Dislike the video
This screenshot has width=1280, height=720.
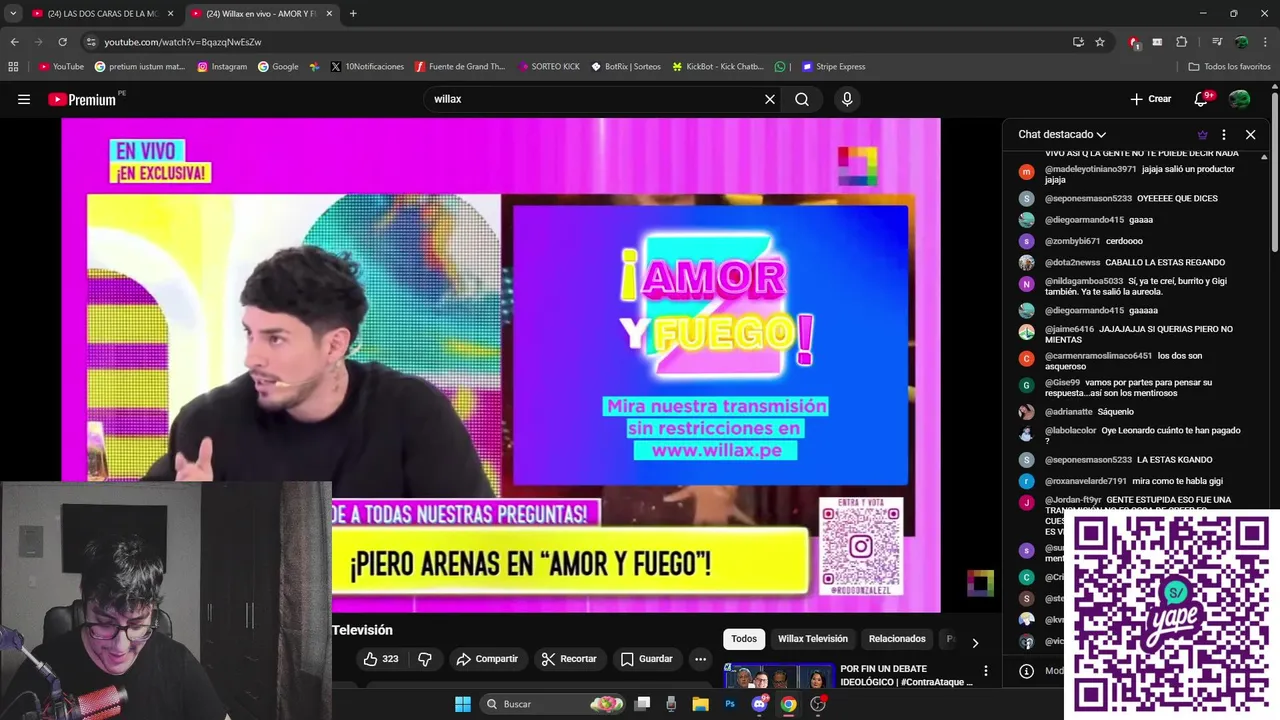pyautogui.click(x=425, y=659)
